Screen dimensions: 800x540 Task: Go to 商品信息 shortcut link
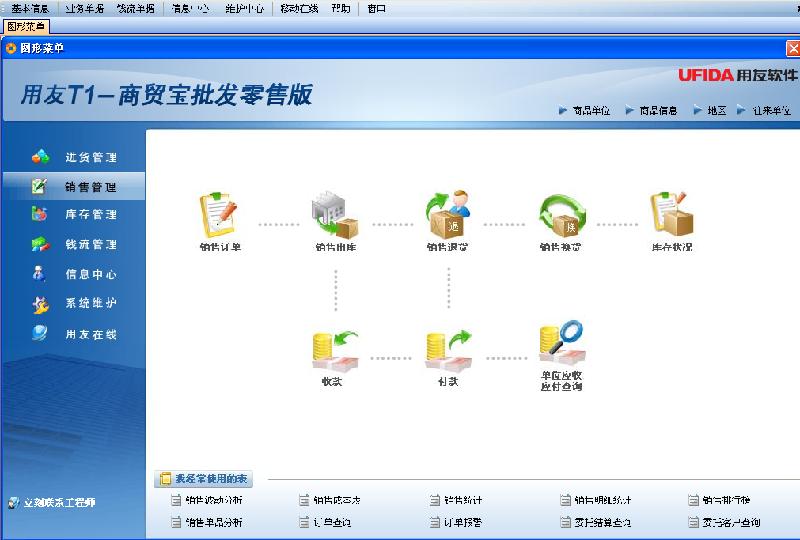pyautogui.click(x=658, y=110)
